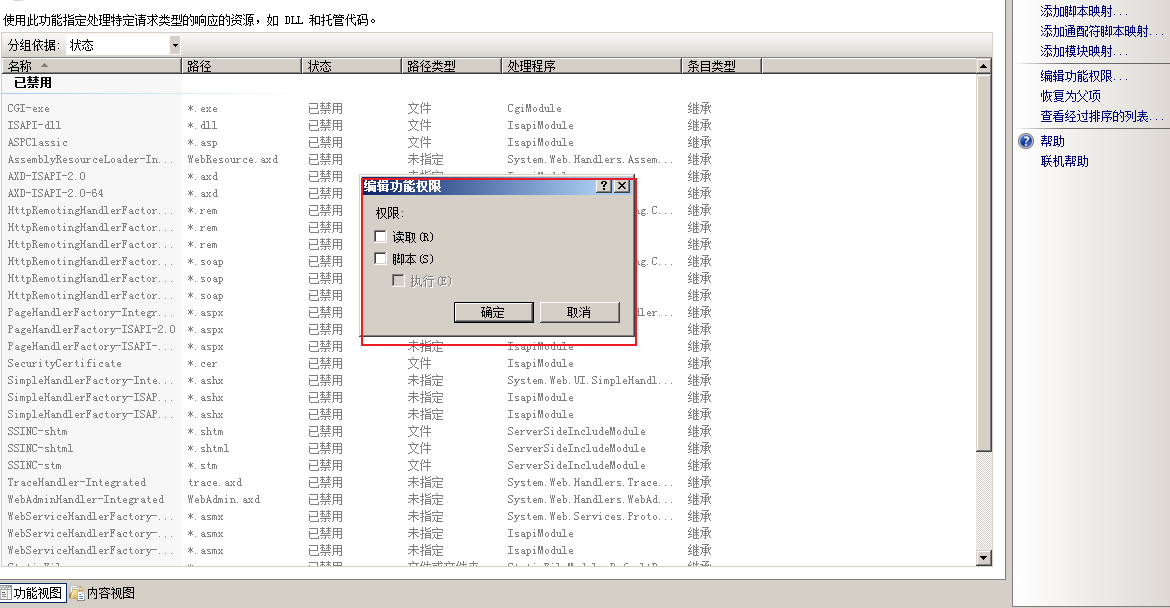1170x608 pixels.
Task: Open 查看经过排序的列表 link
Action: click(1101, 116)
